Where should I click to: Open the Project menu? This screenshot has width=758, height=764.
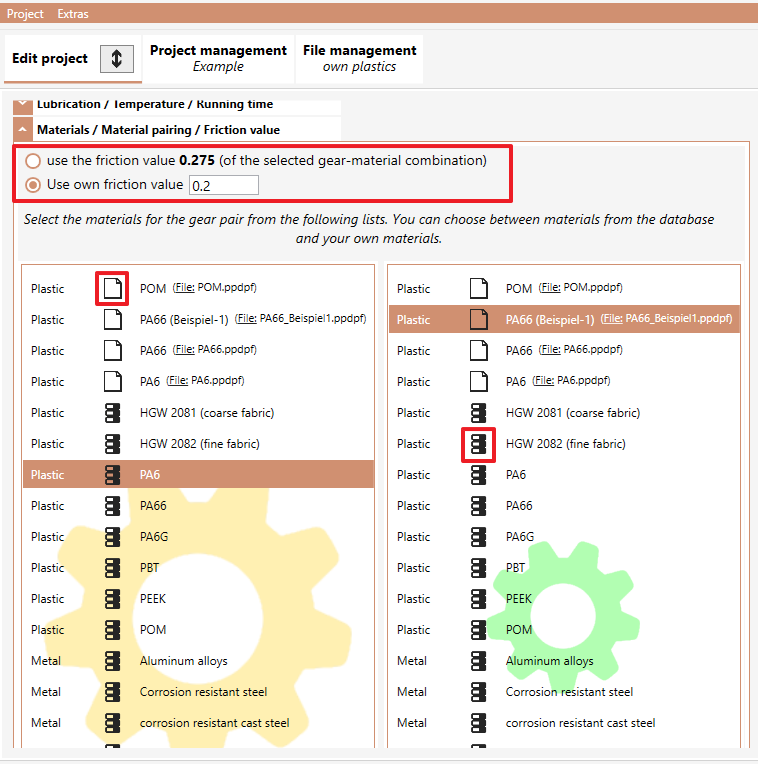point(25,14)
